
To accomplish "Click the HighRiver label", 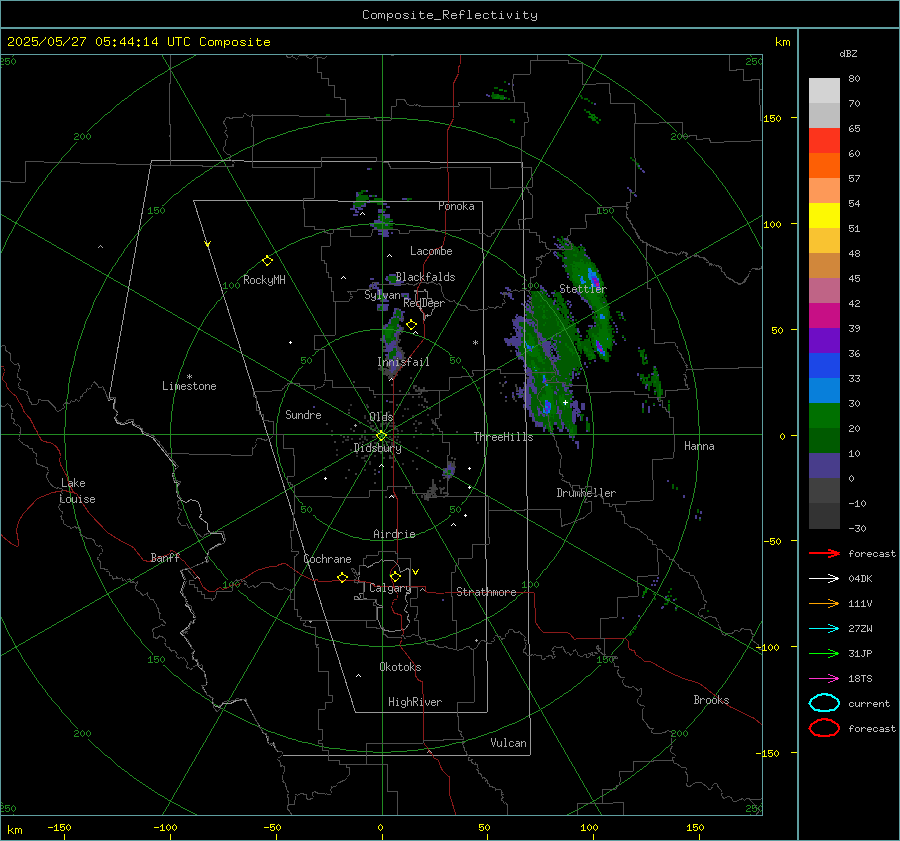I will click(415, 702).
